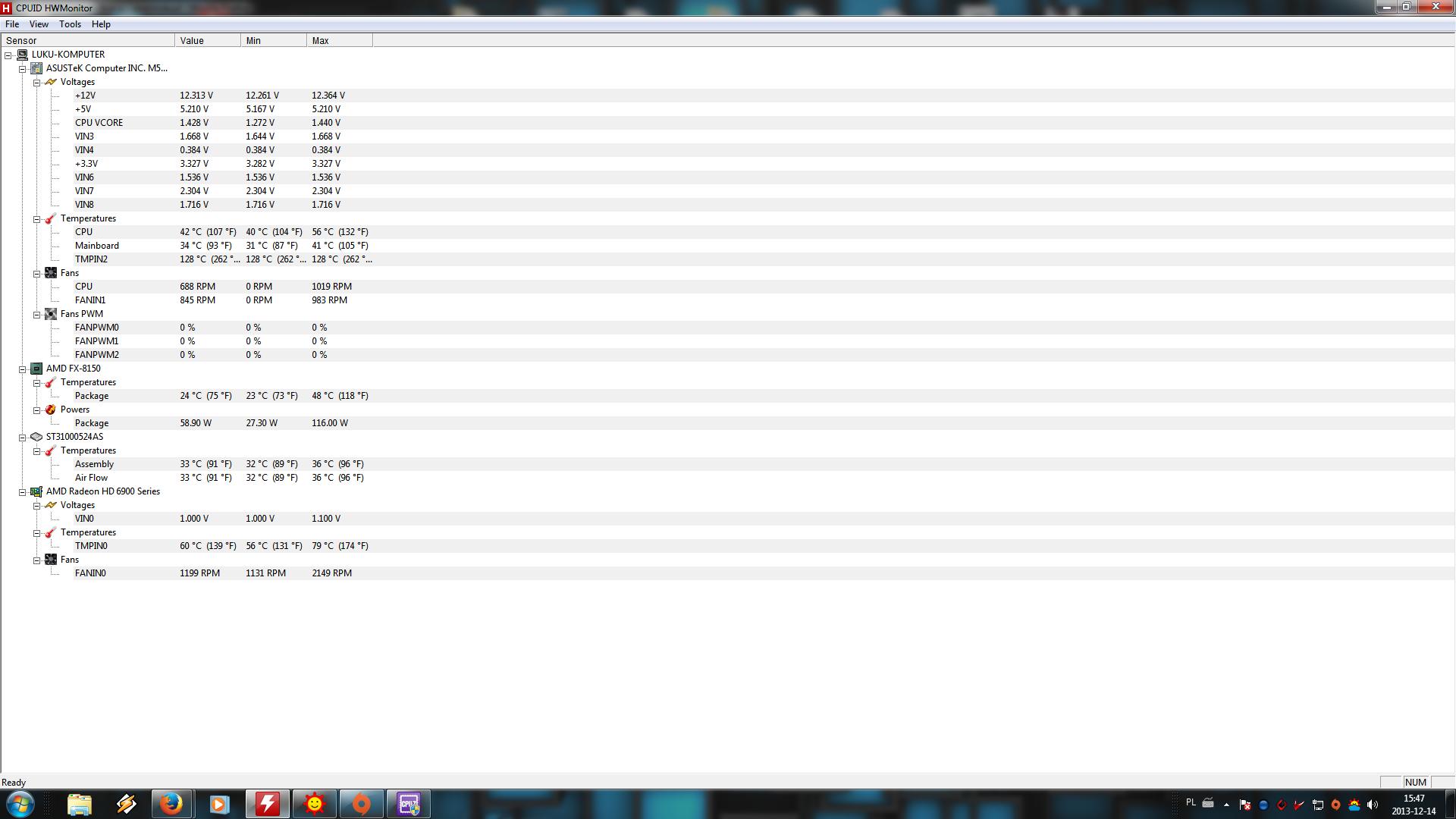The width and height of the screenshot is (1456, 819).
Task: Click the AMD Radeon HD 6900 GPU icon
Action: (36, 491)
